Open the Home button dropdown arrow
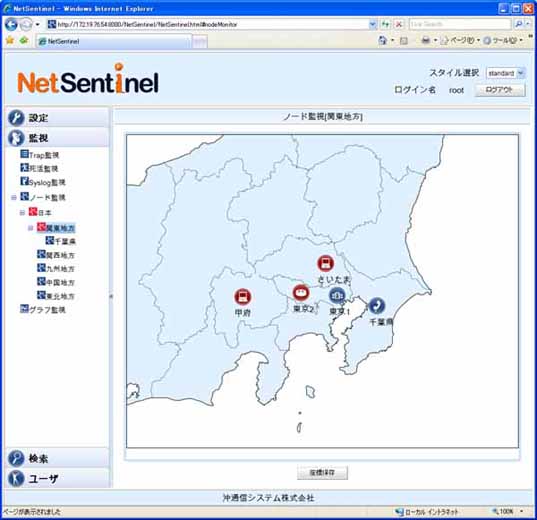537x520 pixels. tap(392, 41)
